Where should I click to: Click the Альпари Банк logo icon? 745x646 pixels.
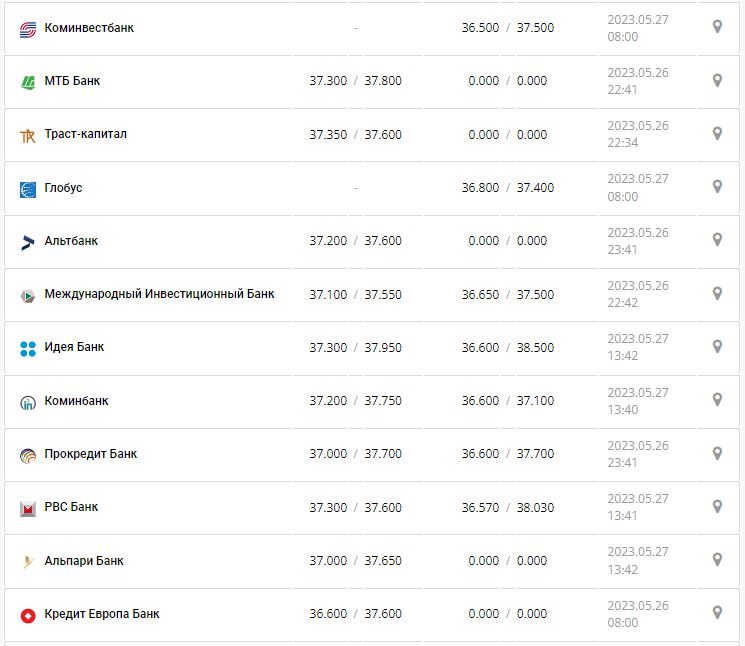click(x=28, y=561)
